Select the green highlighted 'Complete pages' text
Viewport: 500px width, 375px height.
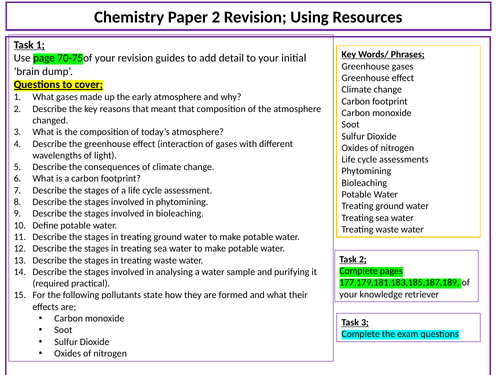pyautogui.click(x=371, y=271)
